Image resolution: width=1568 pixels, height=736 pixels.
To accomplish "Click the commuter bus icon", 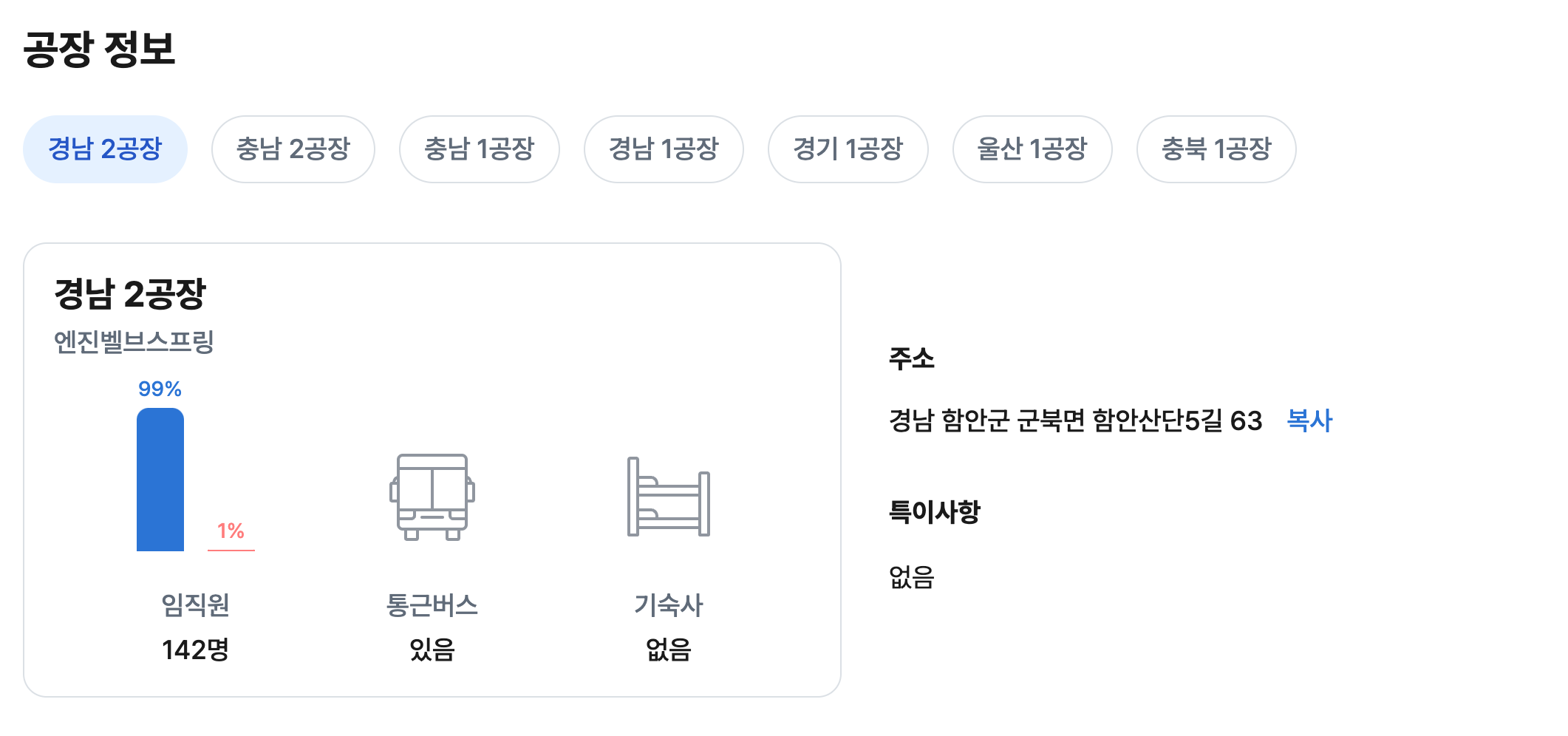I will point(432,497).
